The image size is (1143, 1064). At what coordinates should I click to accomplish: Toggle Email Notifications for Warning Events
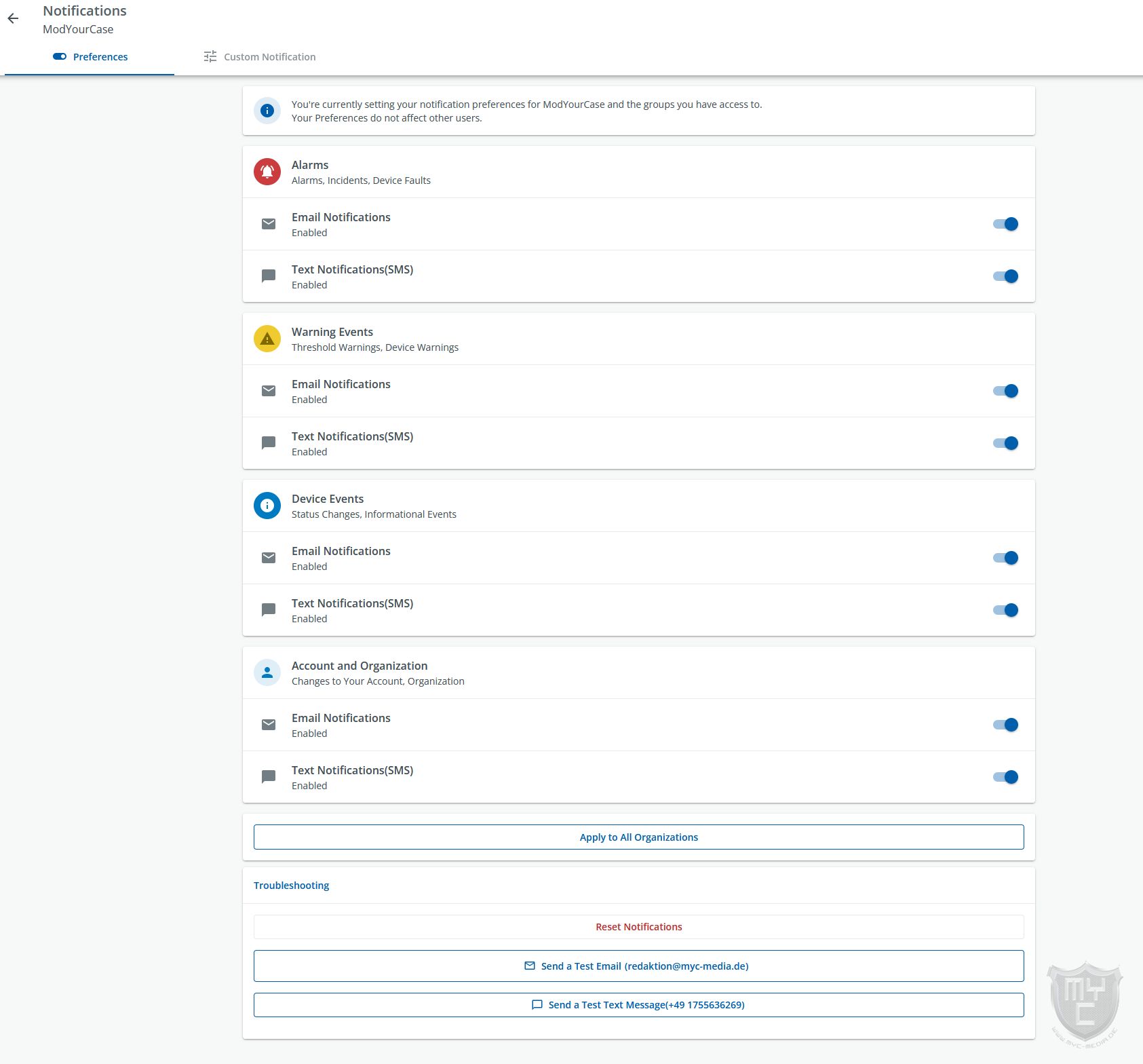pyautogui.click(x=1005, y=391)
